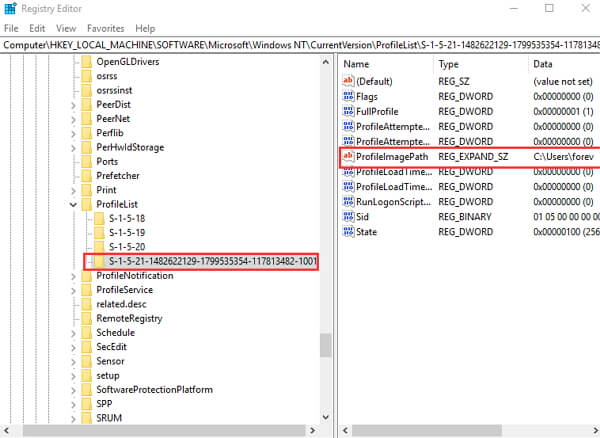The image size is (600, 438).
Task: Click the ProfileImagePath string value icon
Action: [349, 157]
